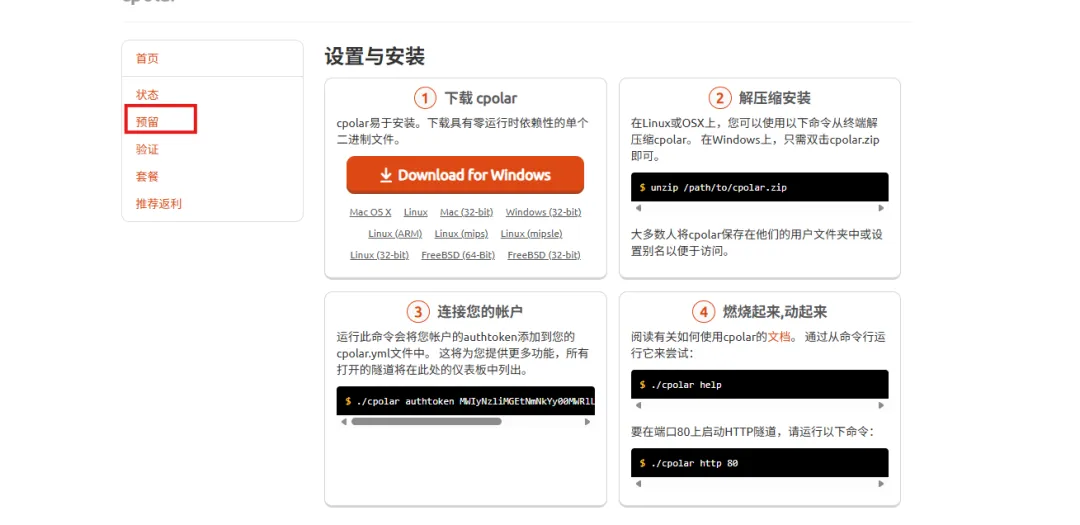Click the ./cpolar http 80 command text
Screen dimensions: 1080x525
(x=694, y=463)
